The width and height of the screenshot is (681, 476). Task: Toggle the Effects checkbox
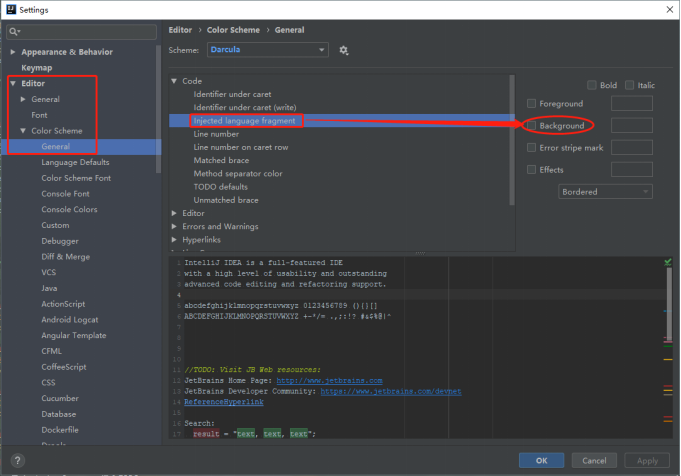pos(531,169)
